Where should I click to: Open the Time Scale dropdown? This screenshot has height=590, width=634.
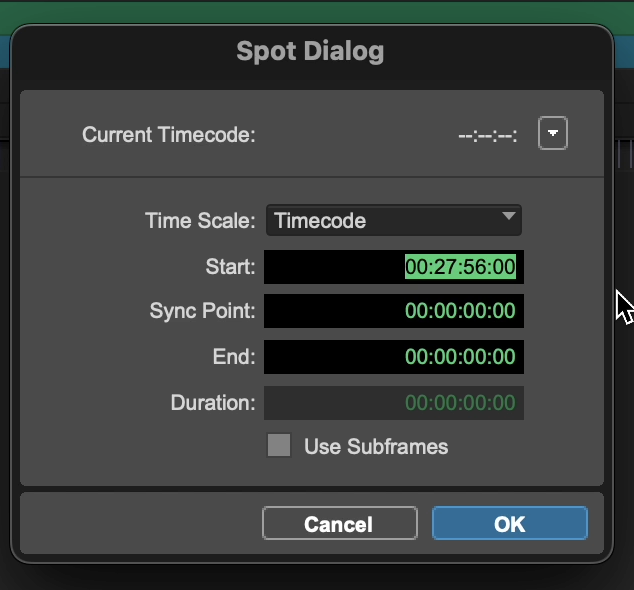coord(393,221)
